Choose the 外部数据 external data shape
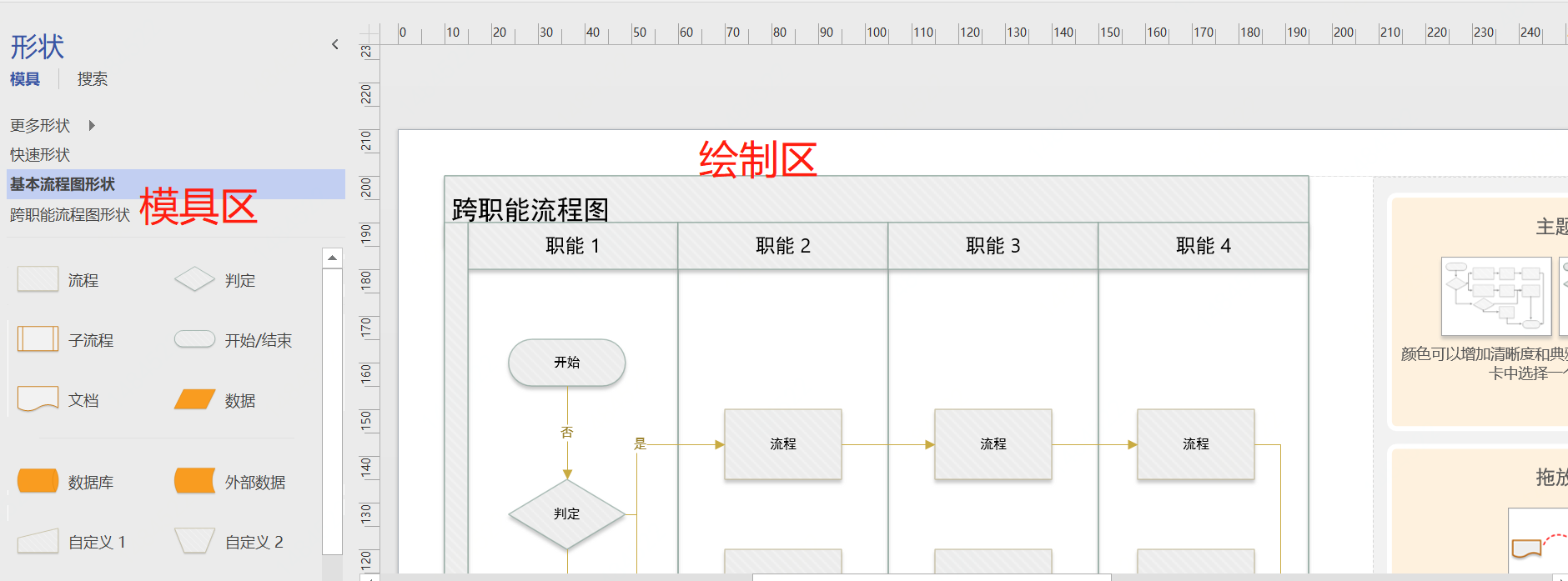Image resolution: width=1568 pixels, height=581 pixels. [194, 481]
